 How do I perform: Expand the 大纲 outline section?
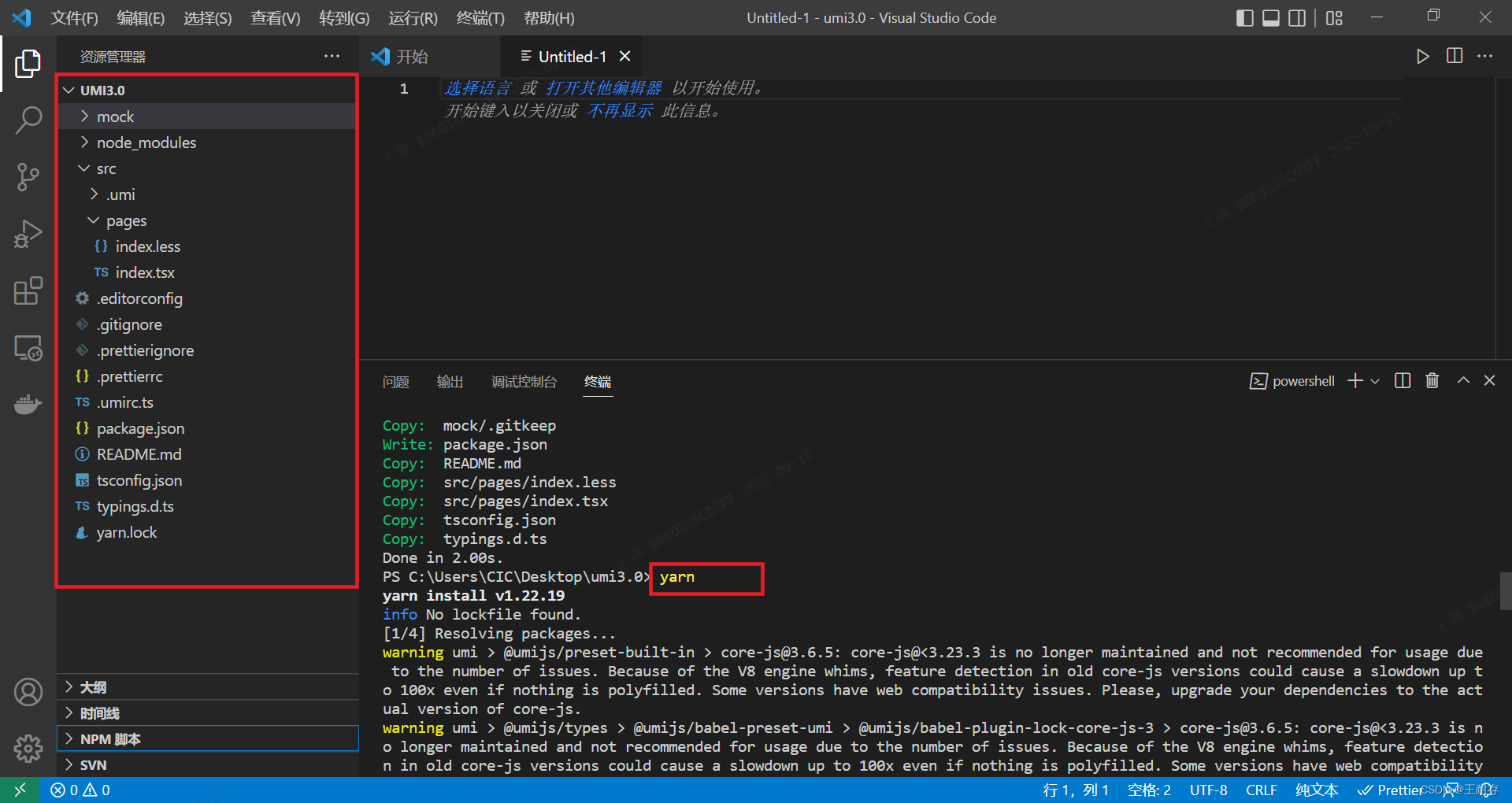[208, 687]
